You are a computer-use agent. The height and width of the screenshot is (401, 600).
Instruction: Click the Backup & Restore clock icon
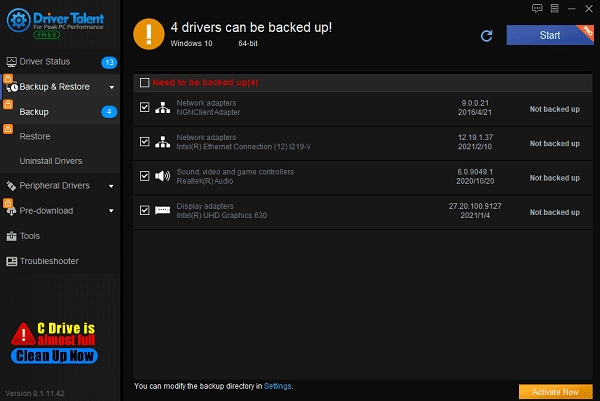coord(12,87)
